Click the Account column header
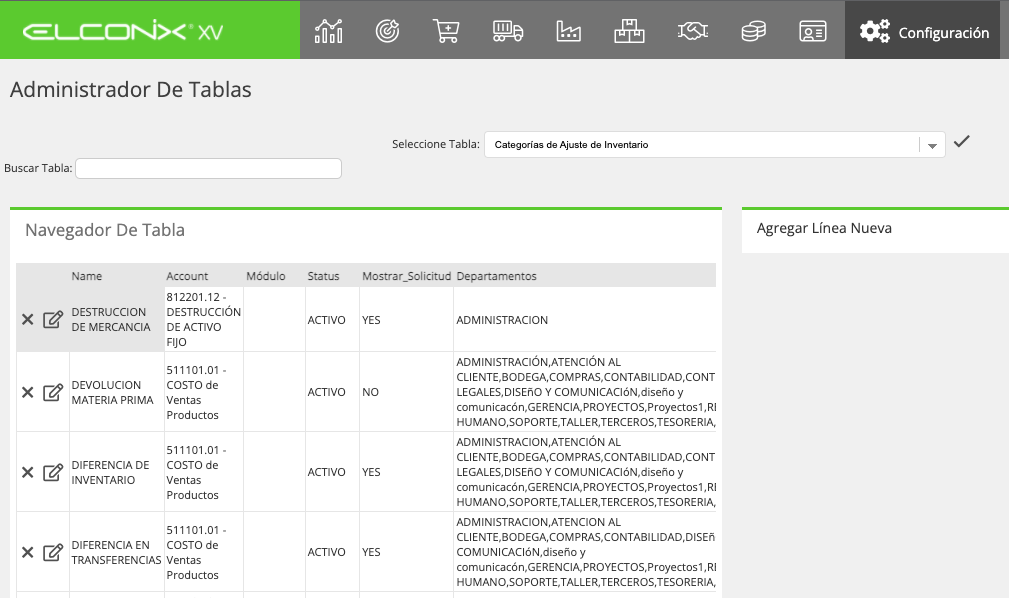1009x598 pixels. tap(187, 276)
